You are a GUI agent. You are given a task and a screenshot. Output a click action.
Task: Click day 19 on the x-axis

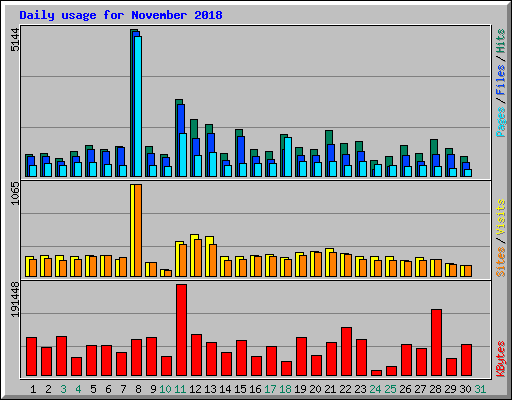(300, 389)
